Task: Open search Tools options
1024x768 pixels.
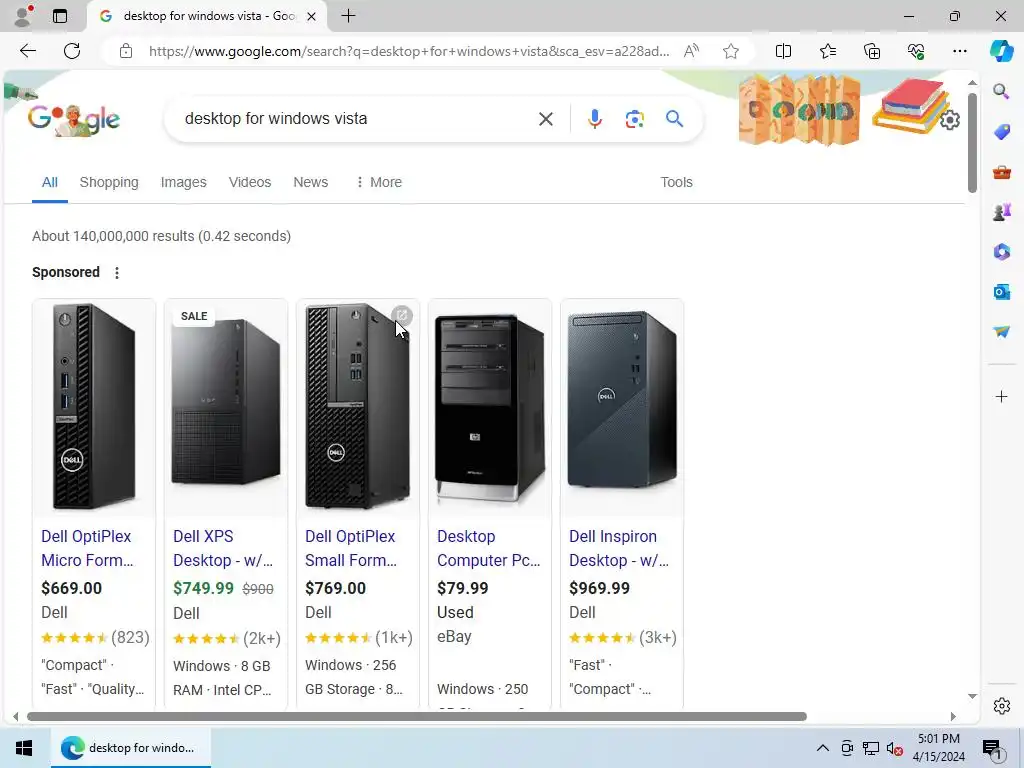Action: [676, 182]
